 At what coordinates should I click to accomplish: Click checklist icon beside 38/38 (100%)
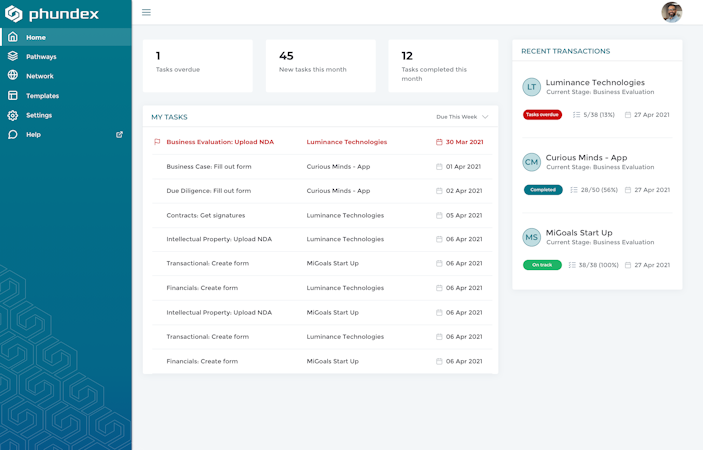[572, 265]
